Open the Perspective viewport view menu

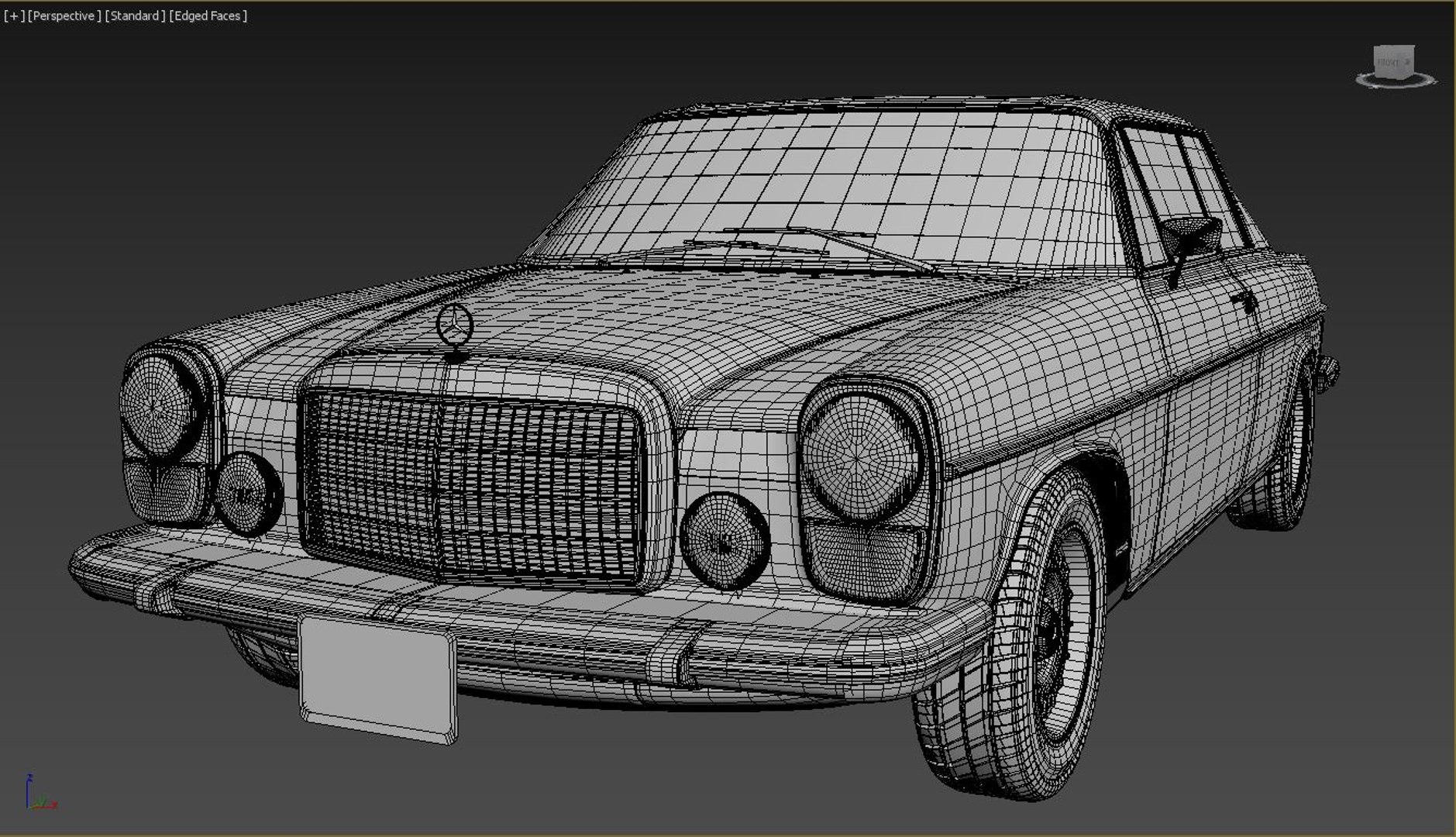[64, 15]
